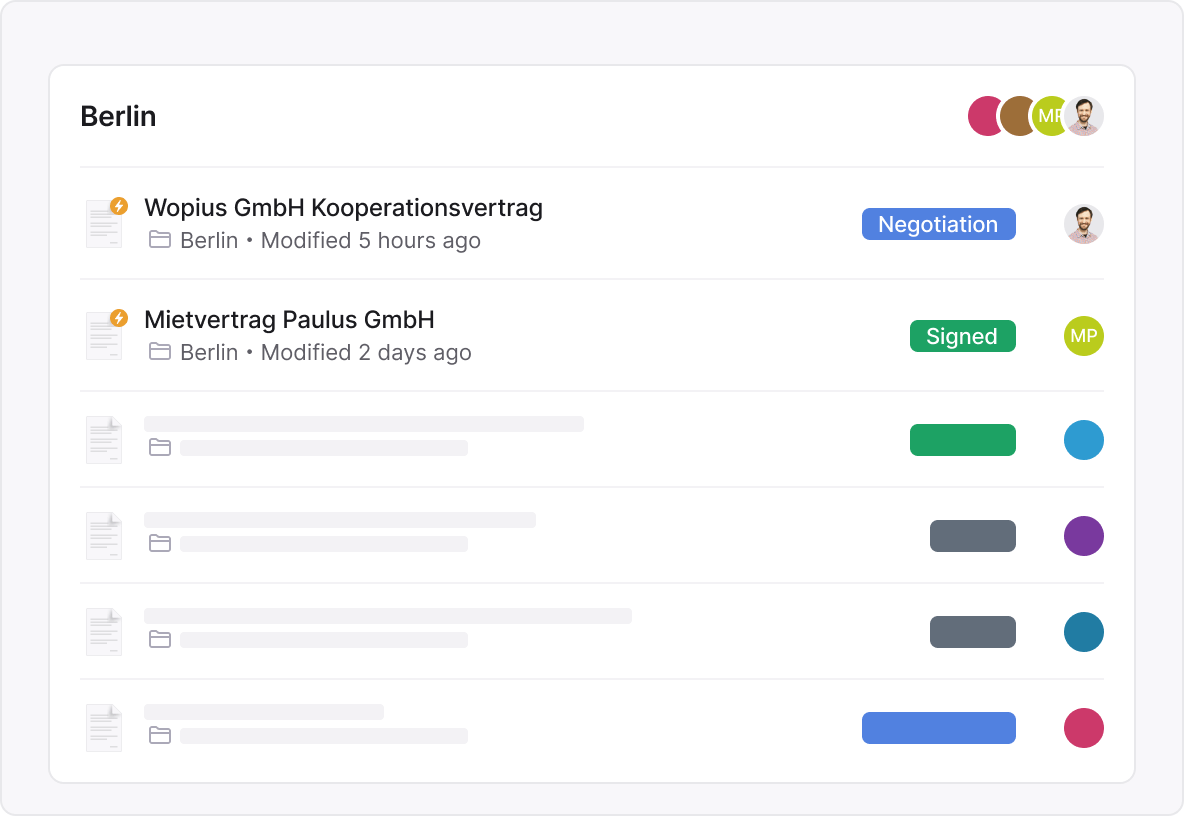Image resolution: width=1184 pixels, height=816 pixels.
Task: Click the folder icon beside Modified 2 days ago
Action: [x=159, y=352]
